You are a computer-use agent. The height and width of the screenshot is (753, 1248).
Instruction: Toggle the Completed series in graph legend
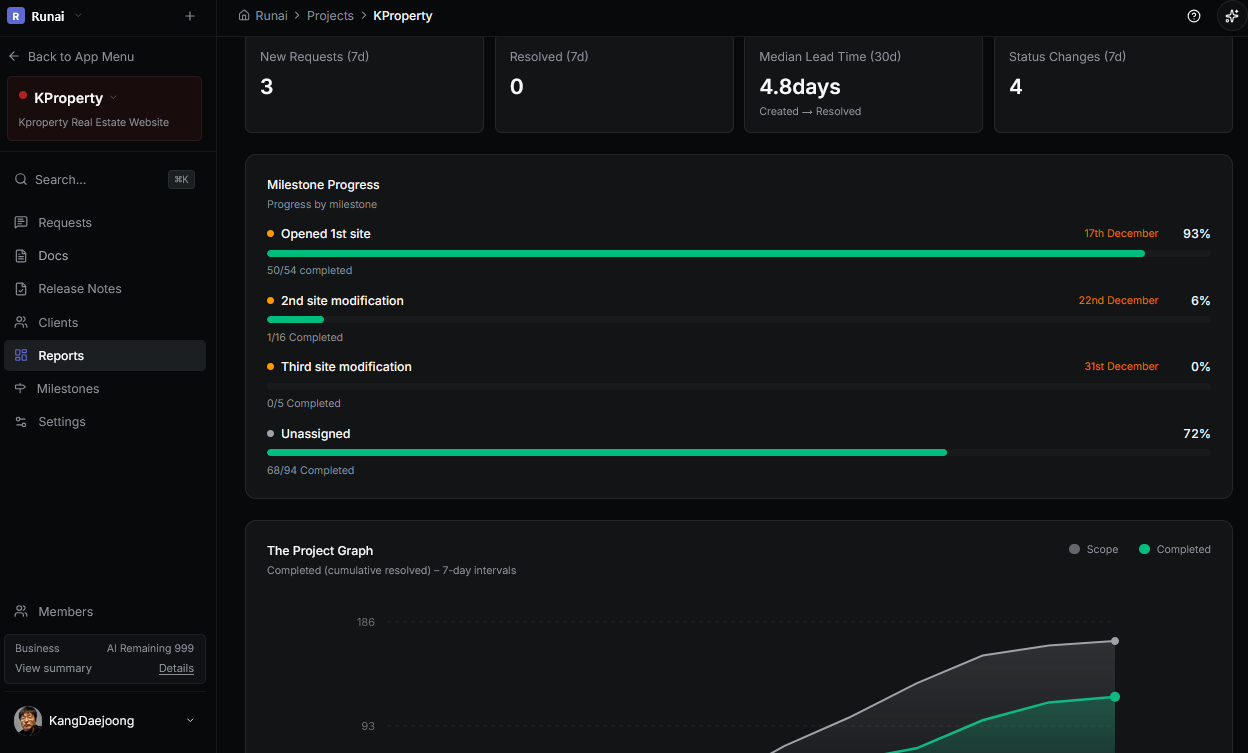(1174, 550)
